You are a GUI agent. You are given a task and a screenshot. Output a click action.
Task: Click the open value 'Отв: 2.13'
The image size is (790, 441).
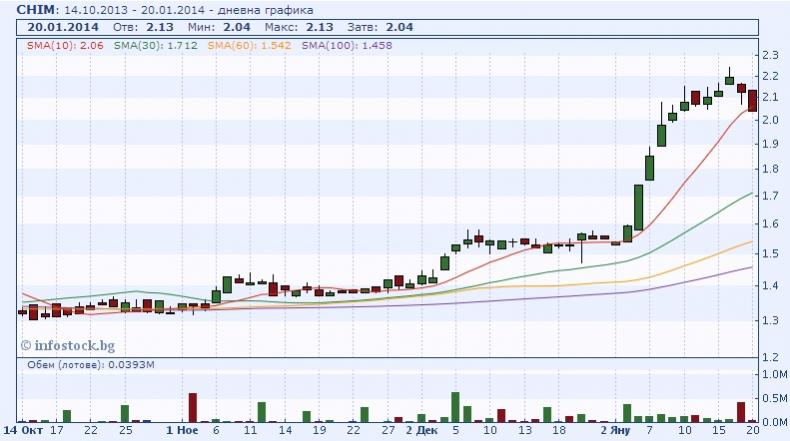(143, 27)
